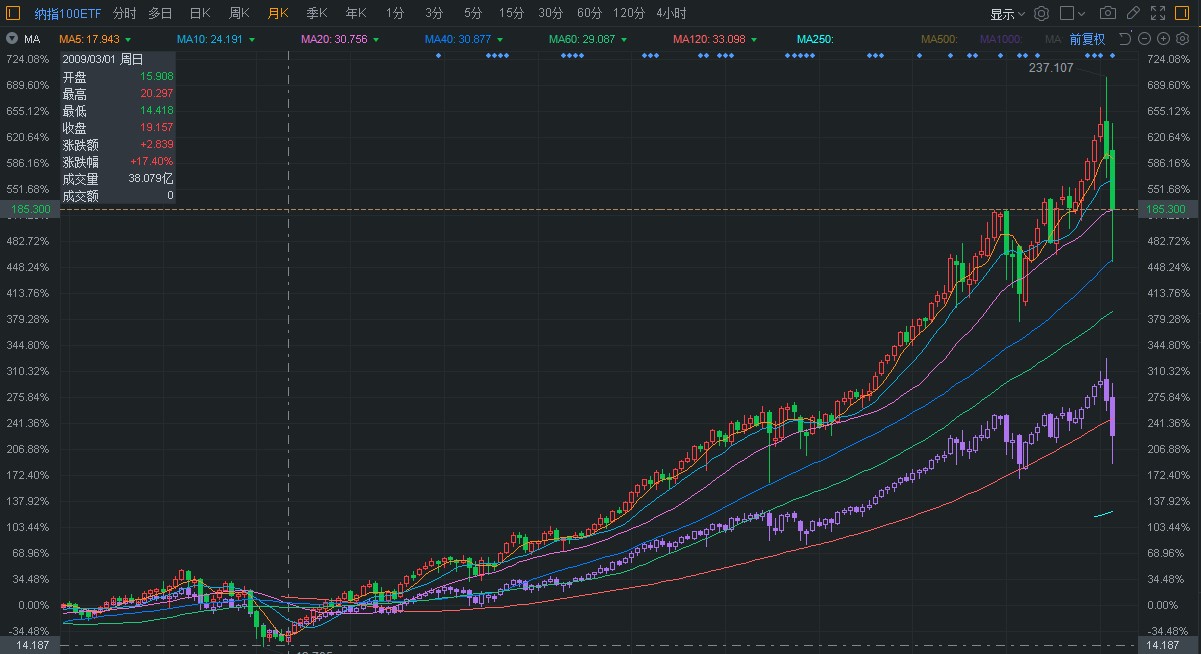Switch to 周K weekly chart tab
1201x654 pixels.
(x=239, y=13)
